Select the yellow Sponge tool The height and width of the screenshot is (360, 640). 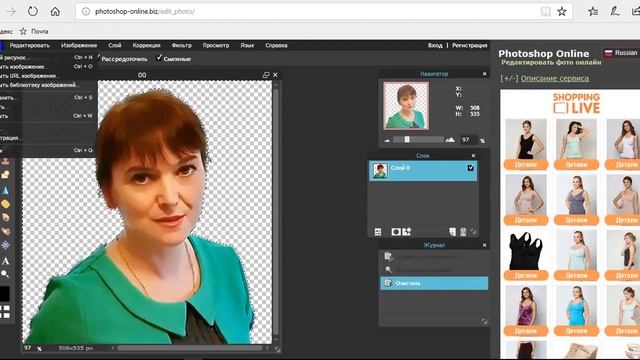pyautogui.click(x=5, y=204)
